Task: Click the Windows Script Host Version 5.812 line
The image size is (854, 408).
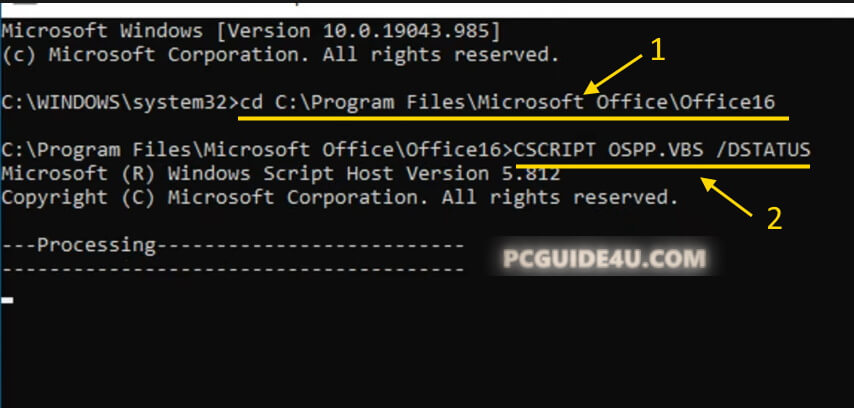Action: (x=281, y=175)
